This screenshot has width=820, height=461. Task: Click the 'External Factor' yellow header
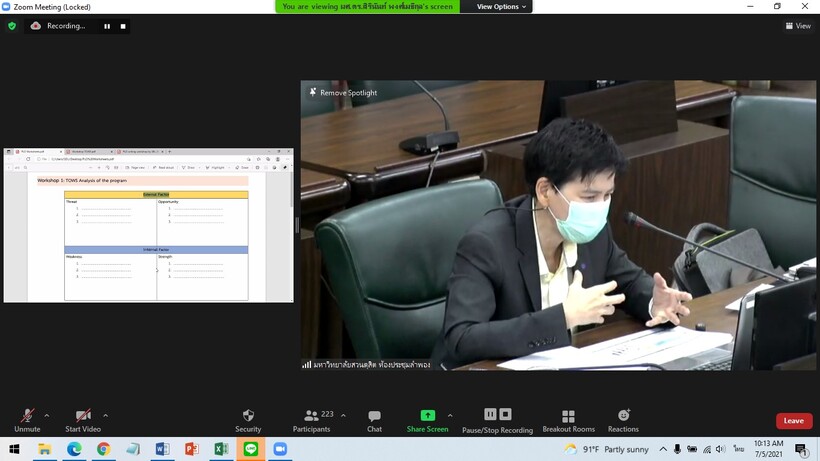(x=156, y=194)
